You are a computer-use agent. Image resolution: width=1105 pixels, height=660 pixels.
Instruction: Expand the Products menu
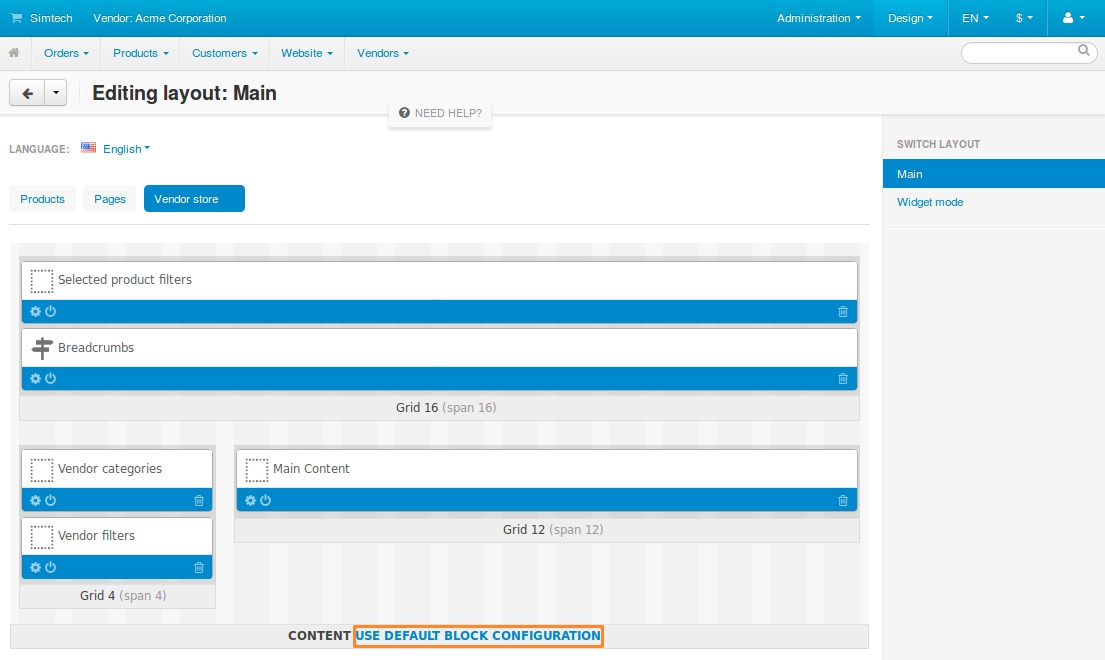[141, 53]
